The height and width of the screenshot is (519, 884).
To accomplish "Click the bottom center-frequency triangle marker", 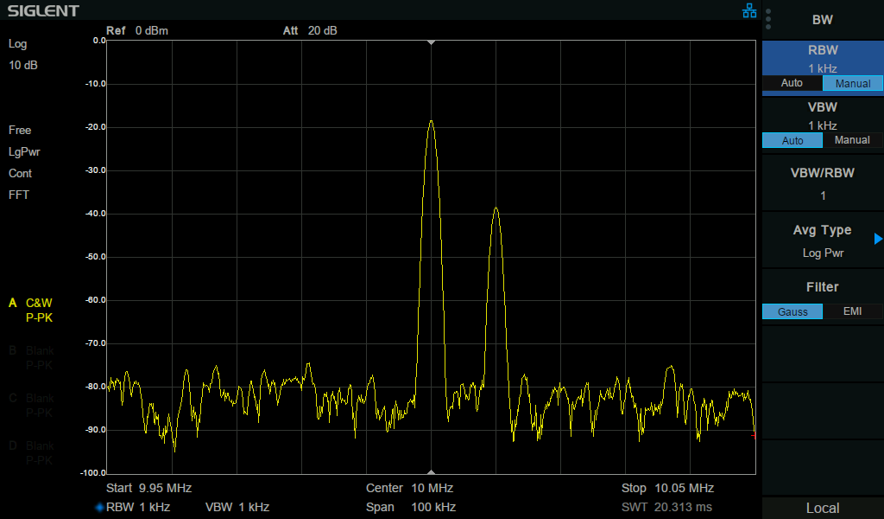I will (x=431, y=472).
